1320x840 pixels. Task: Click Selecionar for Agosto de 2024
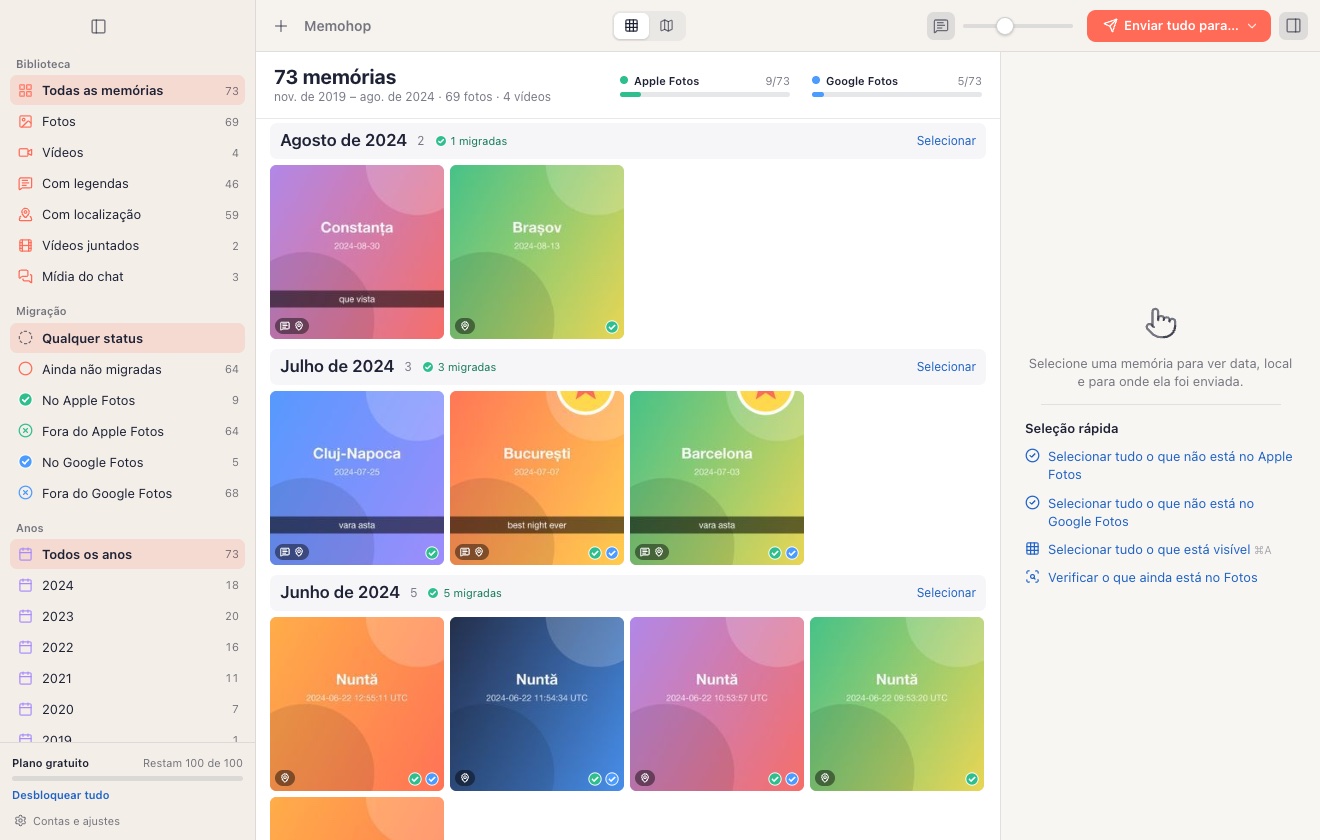(946, 141)
